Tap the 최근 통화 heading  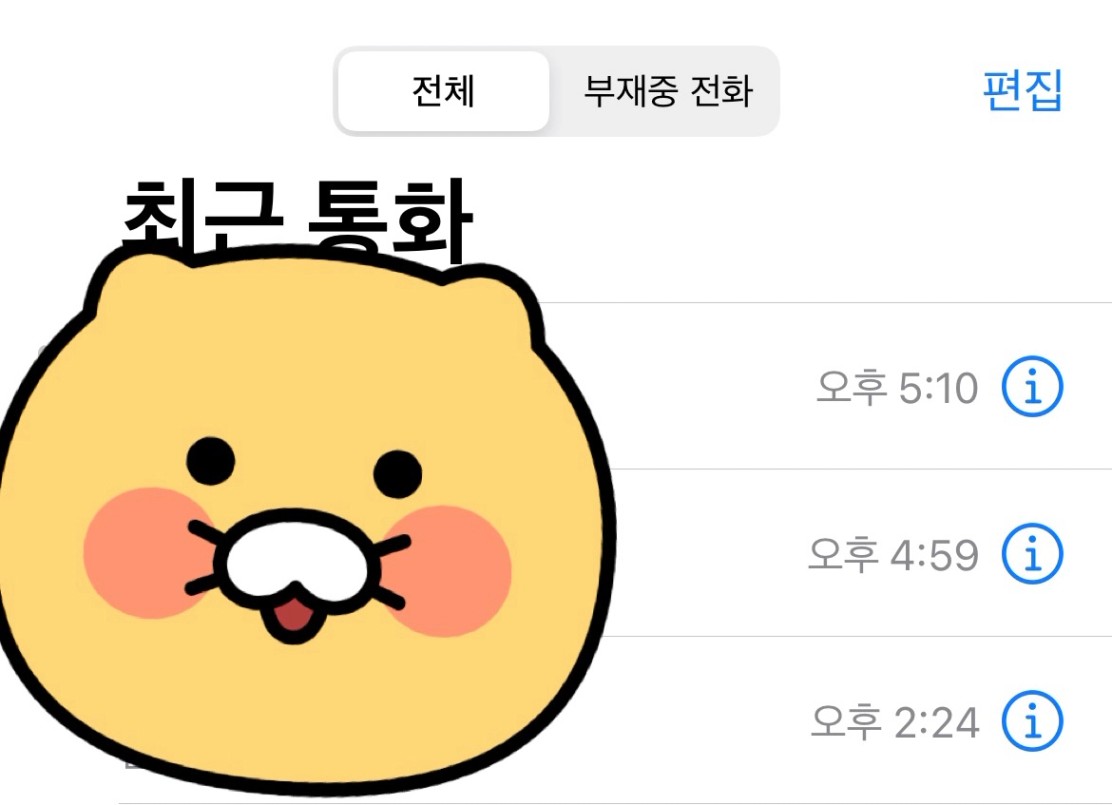pos(298,216)
